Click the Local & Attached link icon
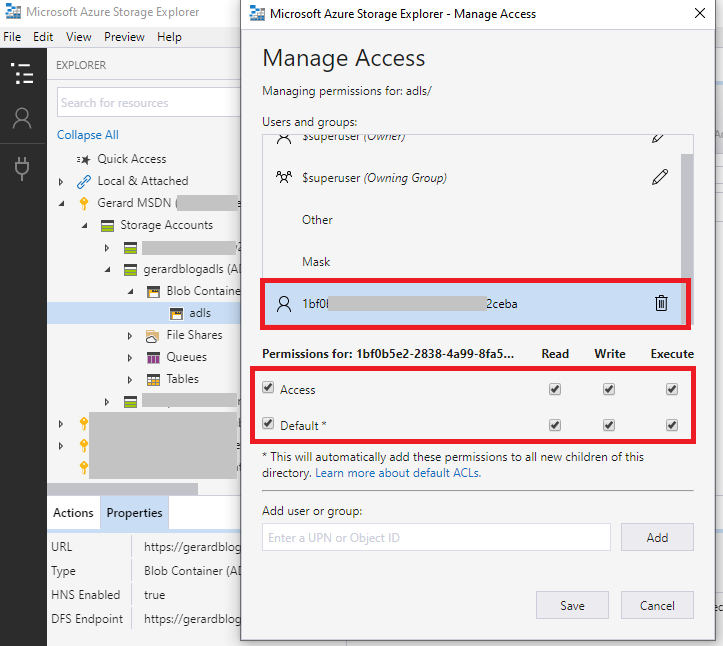 pos(83,181)
